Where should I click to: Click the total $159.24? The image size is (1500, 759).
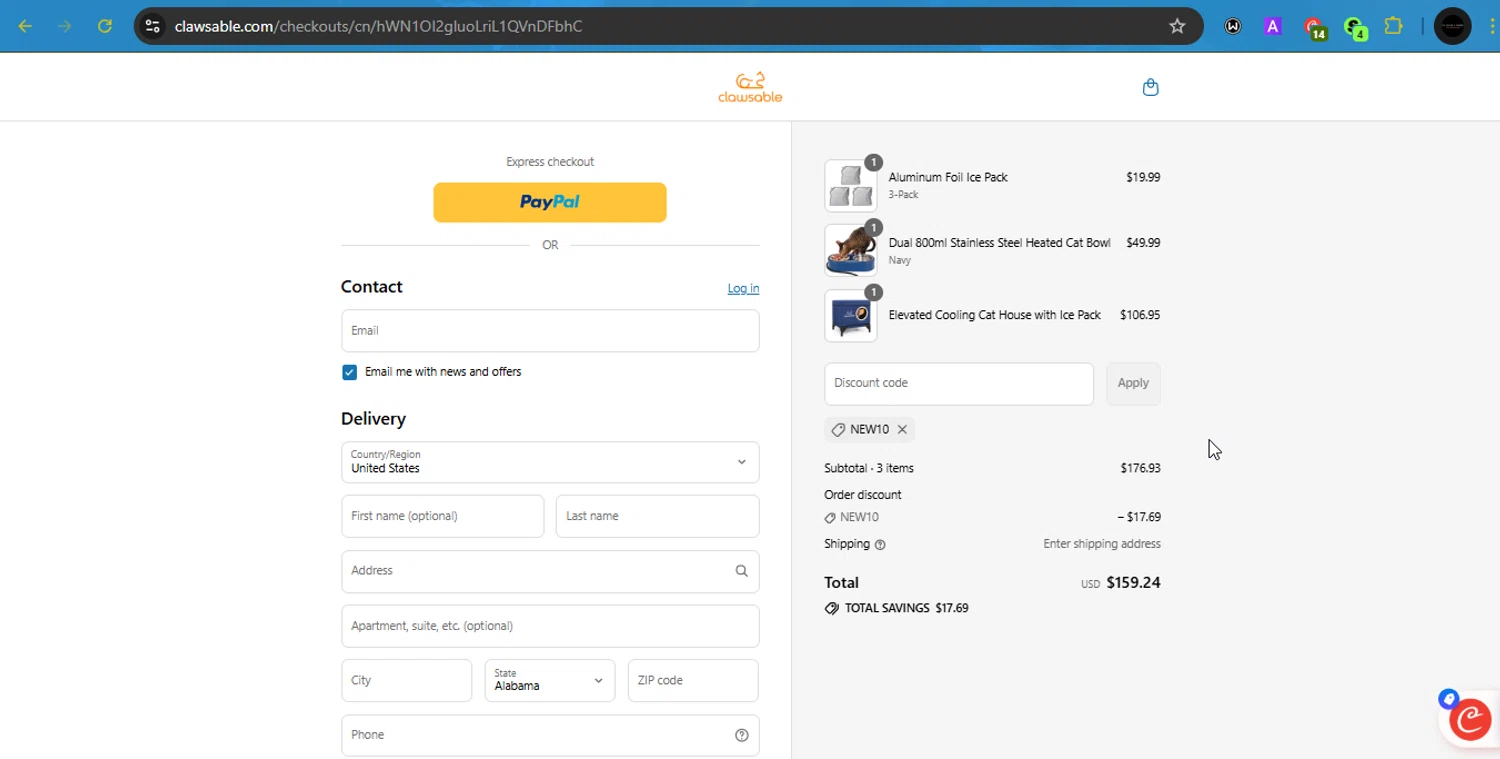point(1134,583)
